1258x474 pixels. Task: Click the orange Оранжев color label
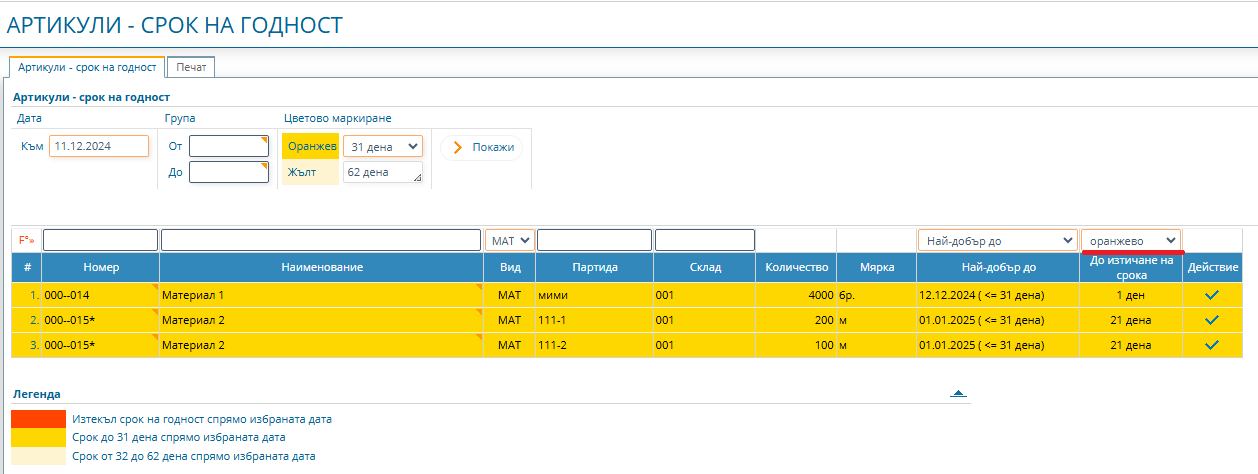tap(311, 147)
